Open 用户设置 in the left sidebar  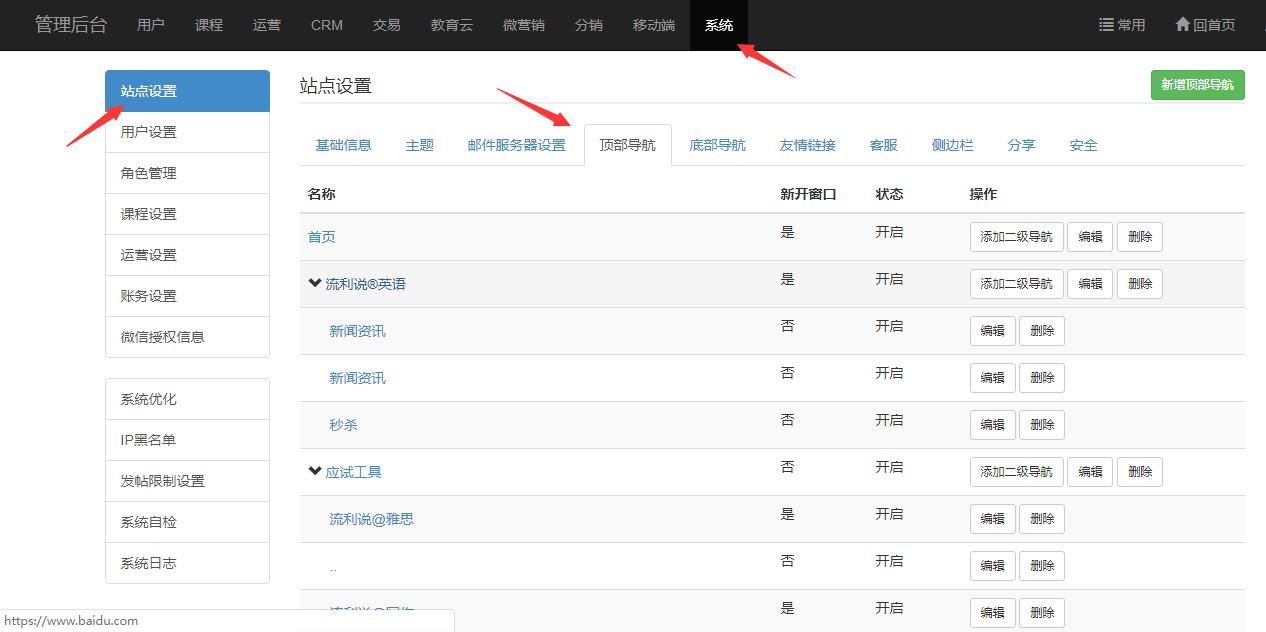148,132
